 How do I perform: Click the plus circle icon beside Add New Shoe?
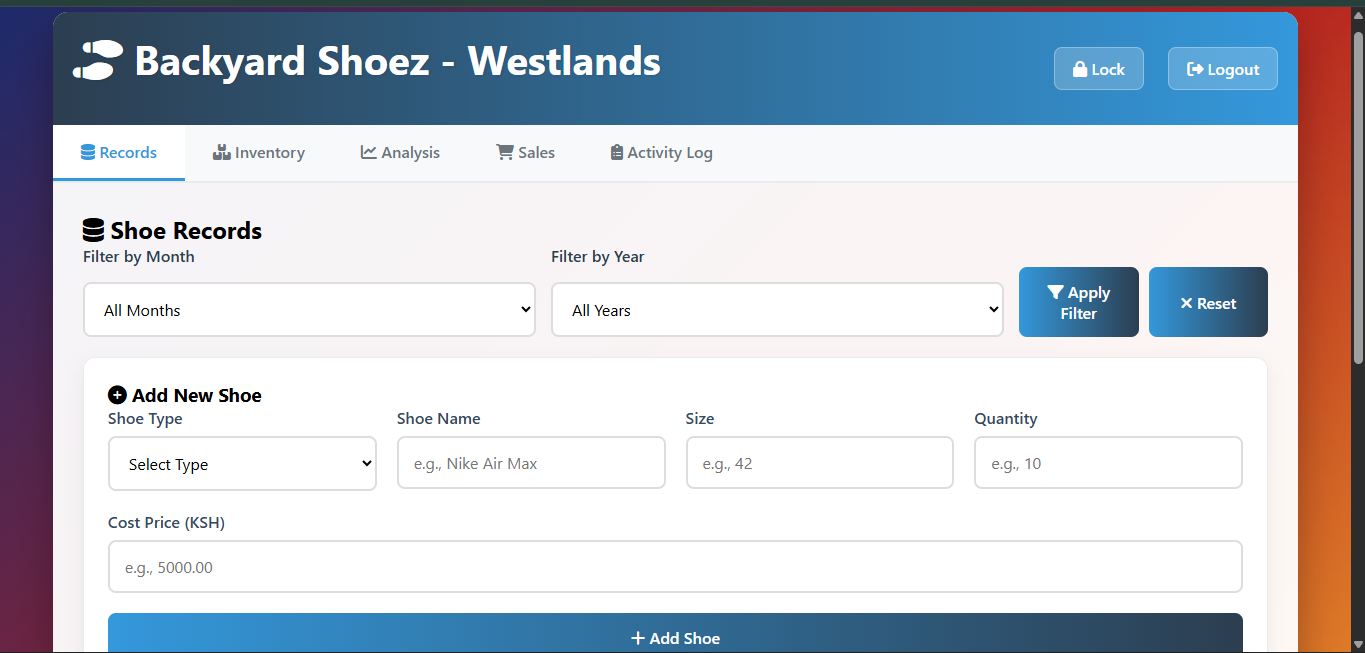pos(117,395)
